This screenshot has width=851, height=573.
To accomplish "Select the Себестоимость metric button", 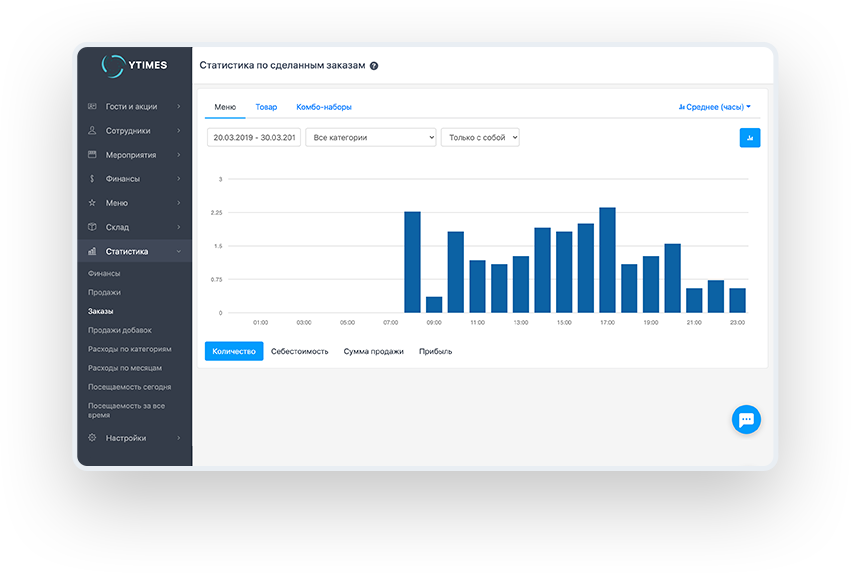I will (299, 352).
